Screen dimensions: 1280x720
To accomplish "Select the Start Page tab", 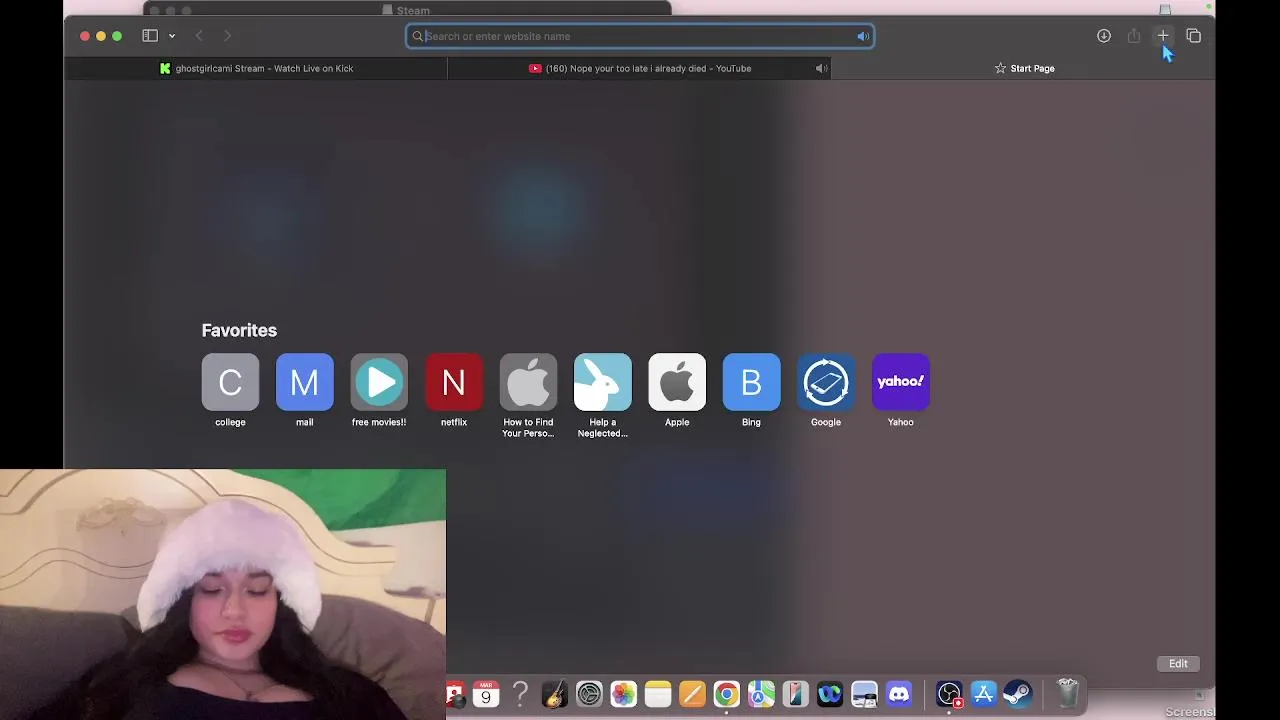I will tap(1024, 68).
